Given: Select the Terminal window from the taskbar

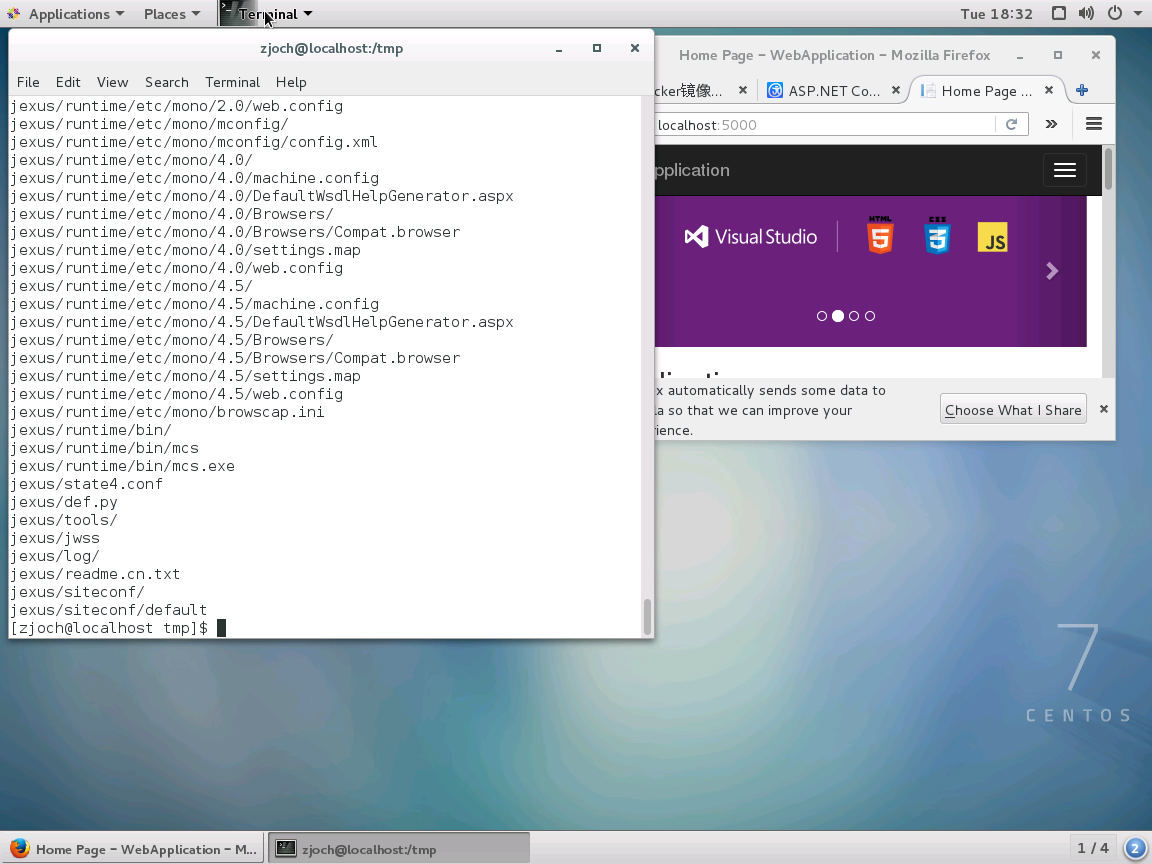Looking at the screenshot, I should click(398, 847).
